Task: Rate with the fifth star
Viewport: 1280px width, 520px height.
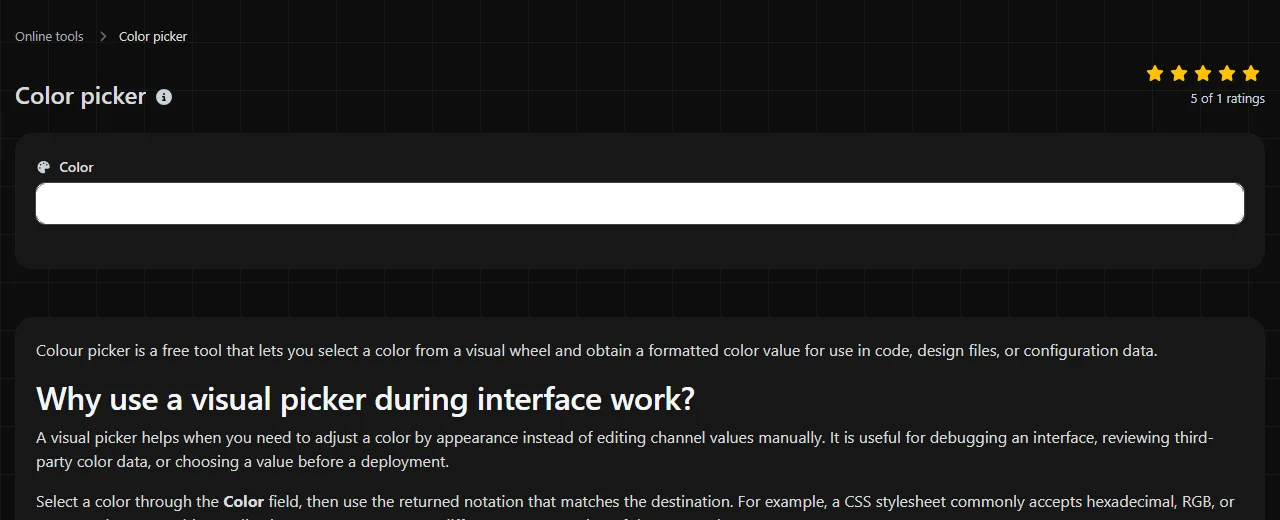Action: tap(1251, 73)
